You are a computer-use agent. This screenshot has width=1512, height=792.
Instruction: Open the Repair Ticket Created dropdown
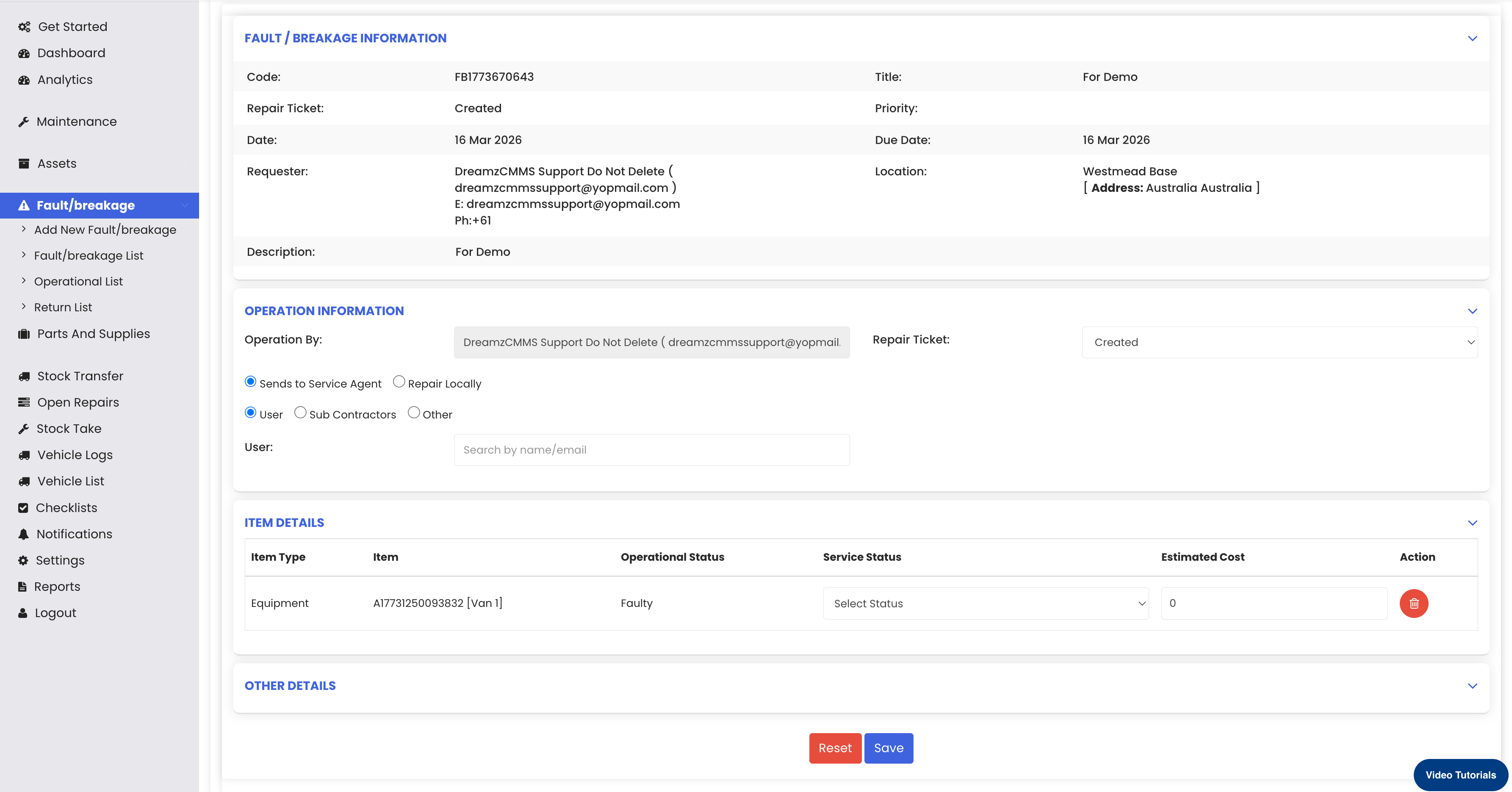coord(1279,342)
